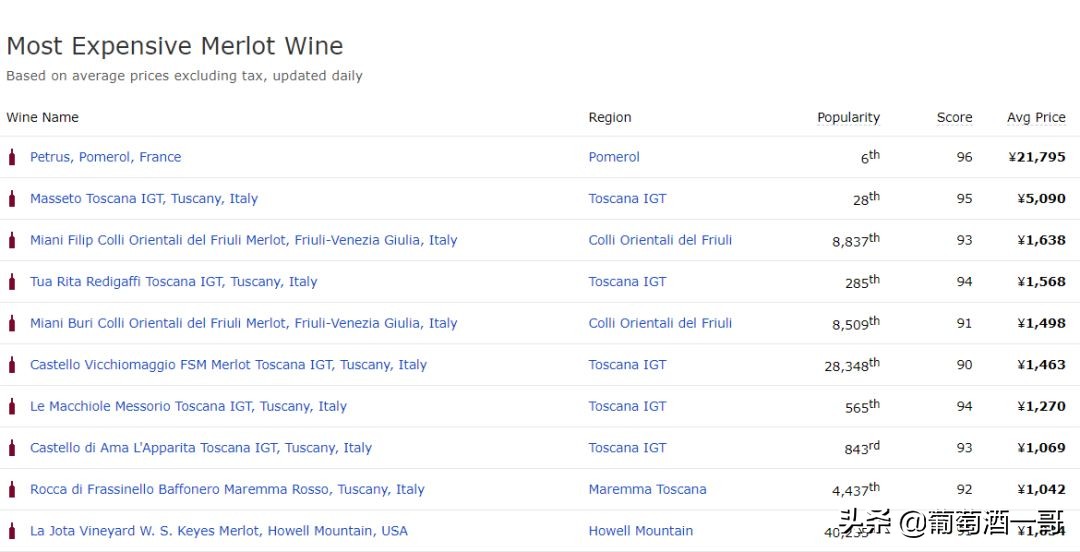
Task: Click the bottle icon next to Rocca di Frassinello
Action: tap(12, 489)
